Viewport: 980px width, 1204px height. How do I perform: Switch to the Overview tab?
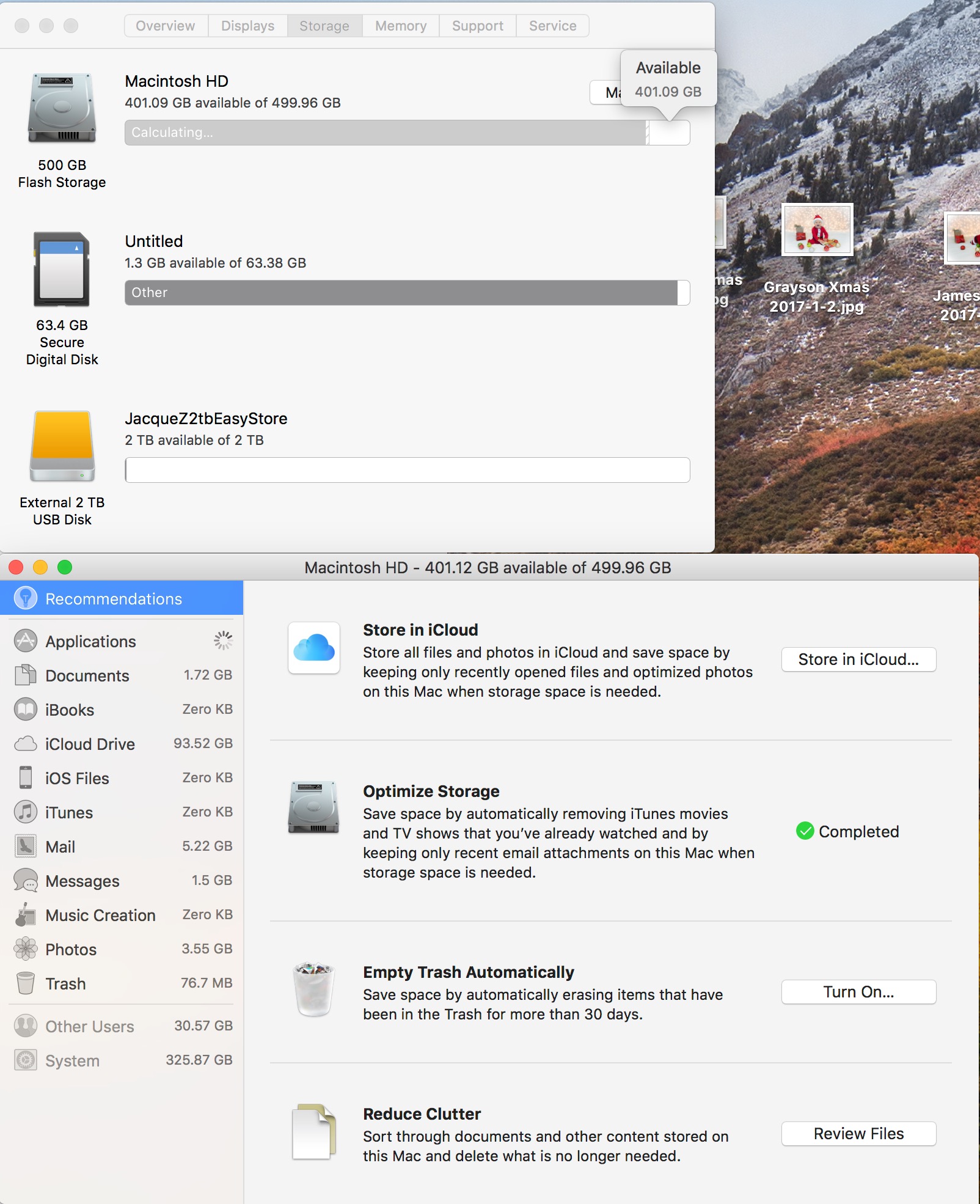[166, 26]
